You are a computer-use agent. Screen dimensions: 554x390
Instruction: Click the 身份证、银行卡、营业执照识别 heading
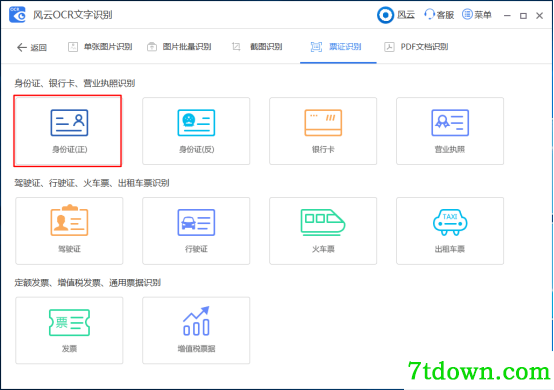pos(75,83)
